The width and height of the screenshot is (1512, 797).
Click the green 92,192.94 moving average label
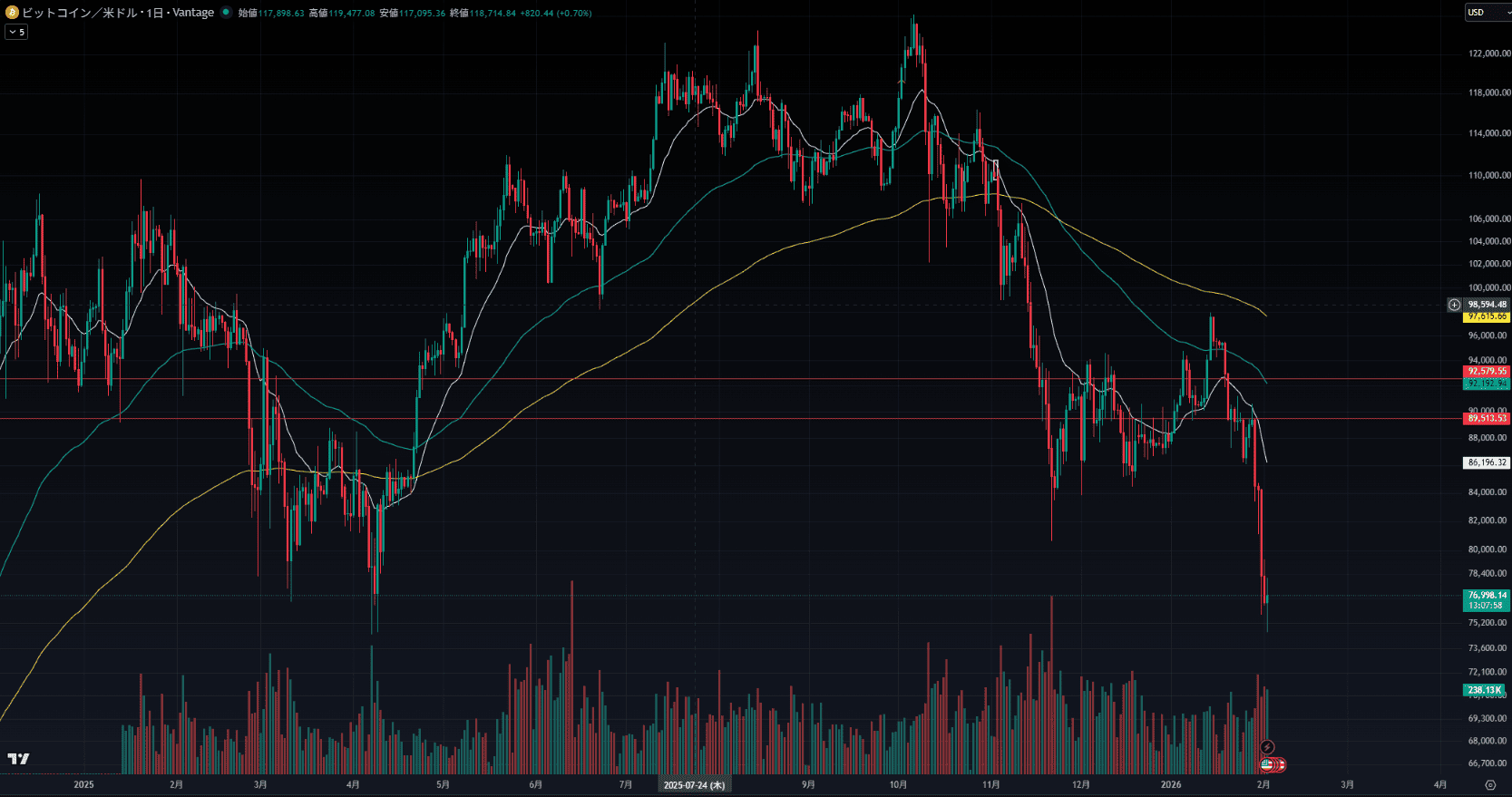point(1487,384)
